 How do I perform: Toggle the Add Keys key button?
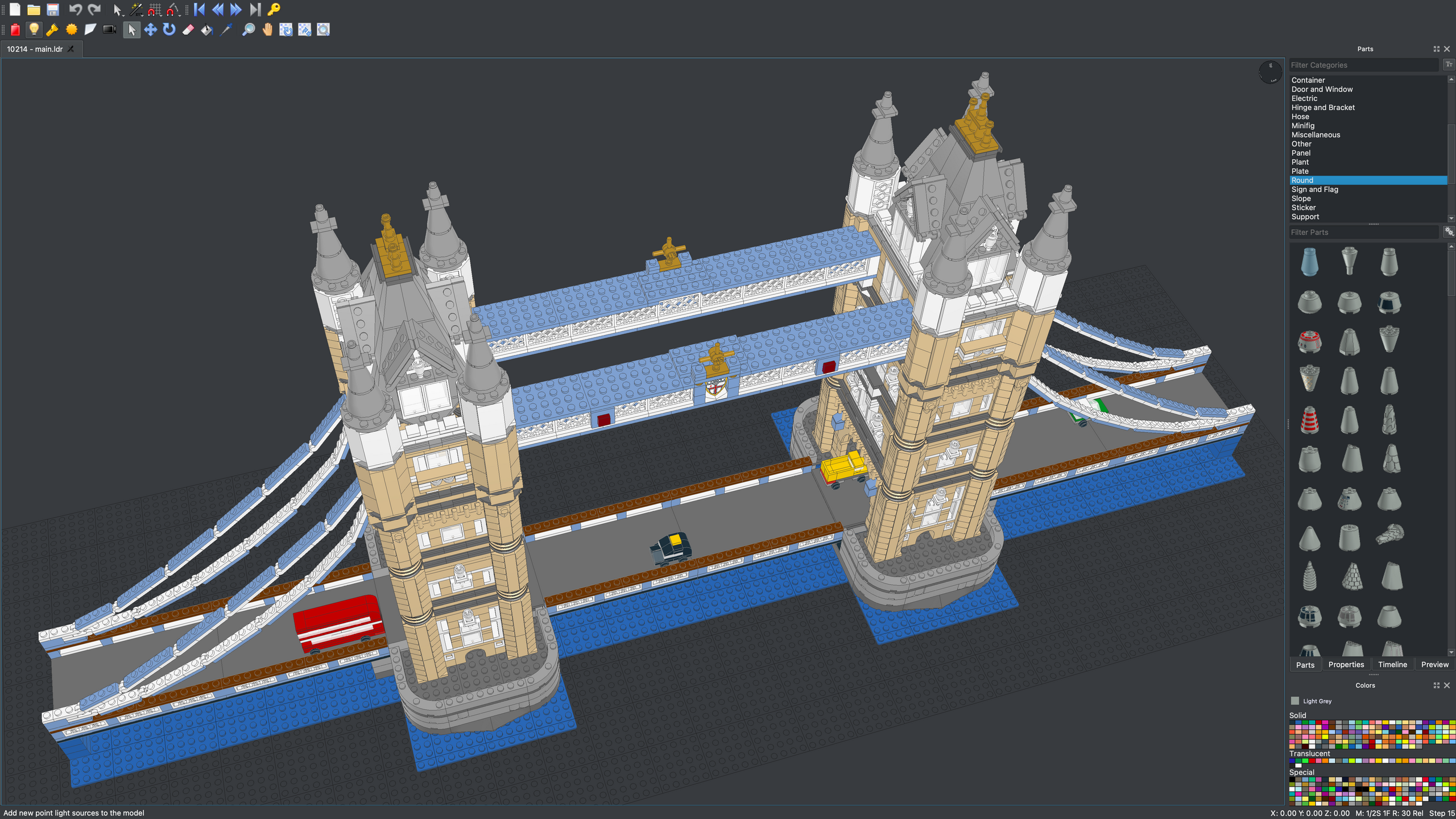274,9
